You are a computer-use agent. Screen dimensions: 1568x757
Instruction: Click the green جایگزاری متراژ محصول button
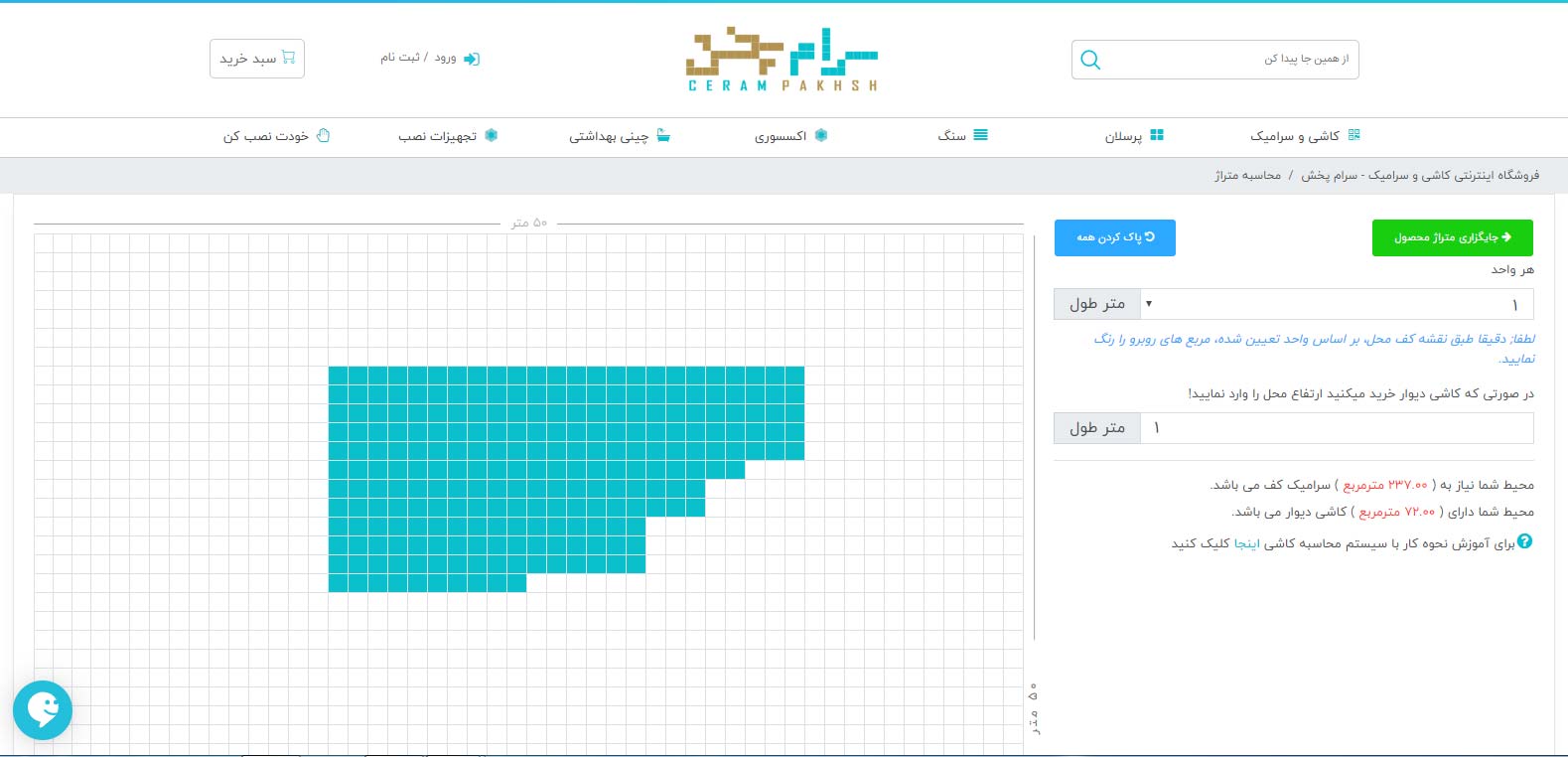click(x=1452, y=237)
